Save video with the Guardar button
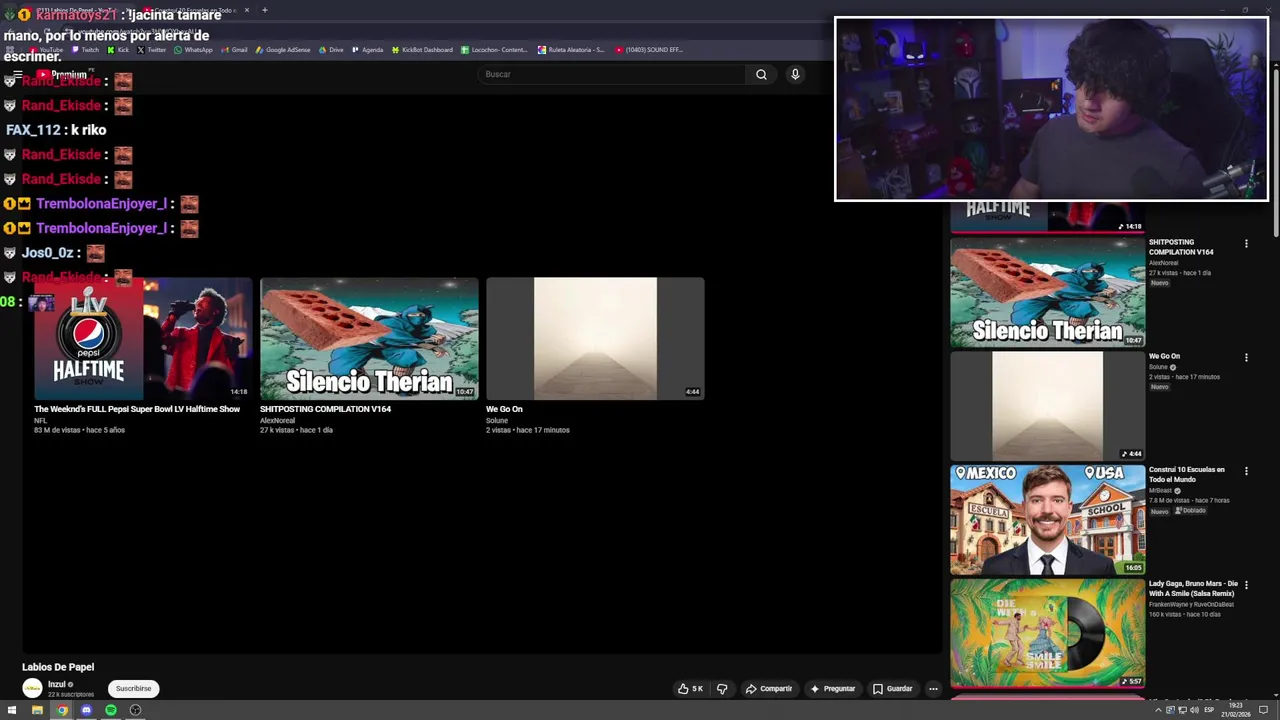 point(892,688)
